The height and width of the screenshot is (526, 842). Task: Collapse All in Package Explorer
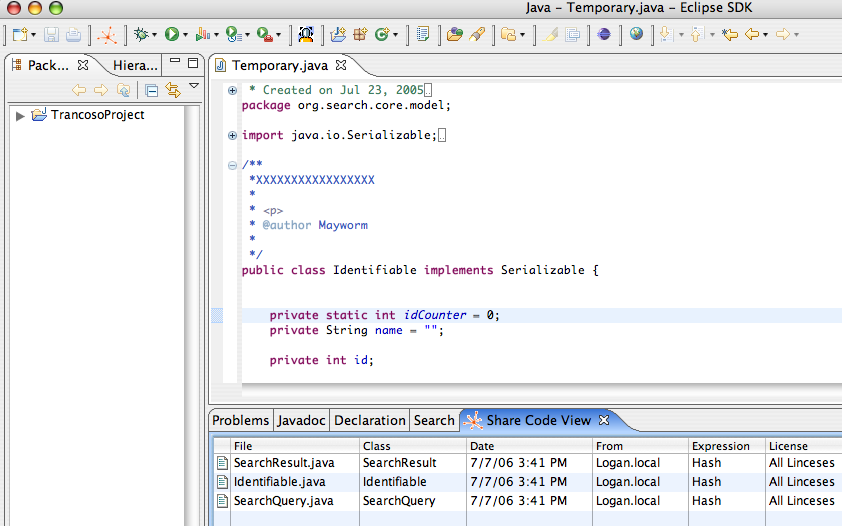coord(152,90)
